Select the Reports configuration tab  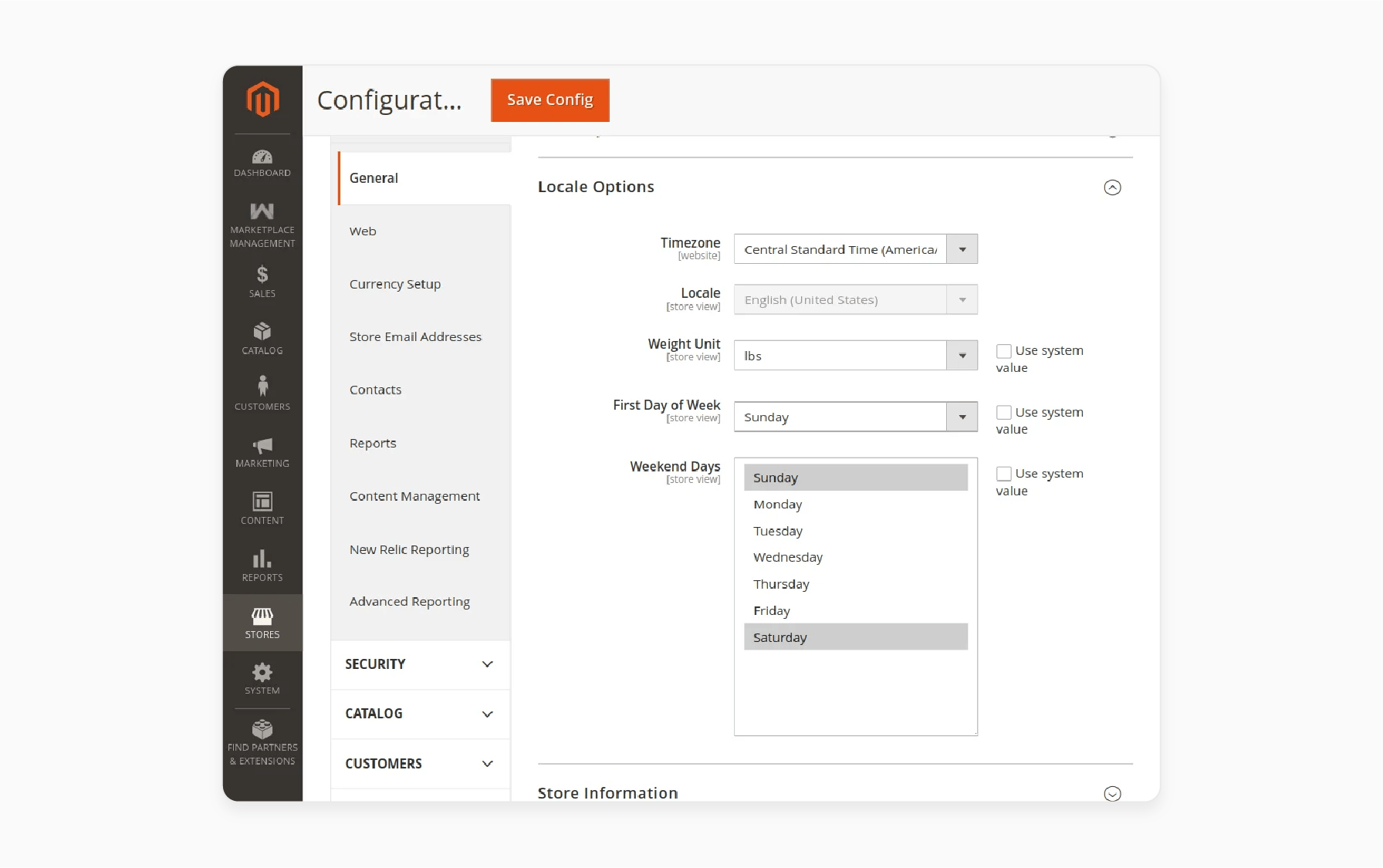pyautogui.click(x=421, y=444)
